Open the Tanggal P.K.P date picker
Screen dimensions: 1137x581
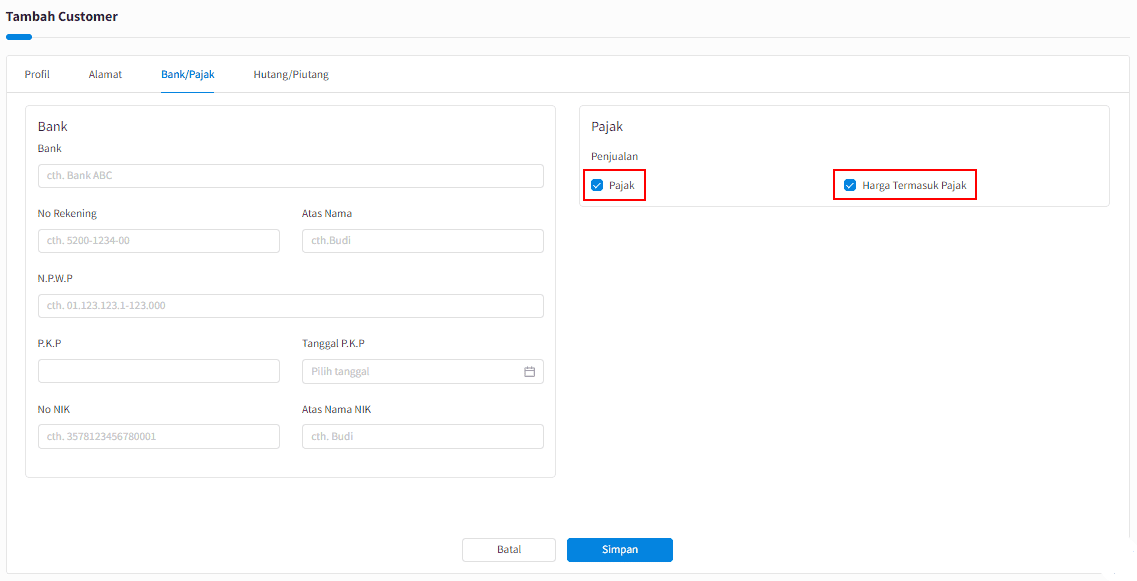(x=423, y=371)
